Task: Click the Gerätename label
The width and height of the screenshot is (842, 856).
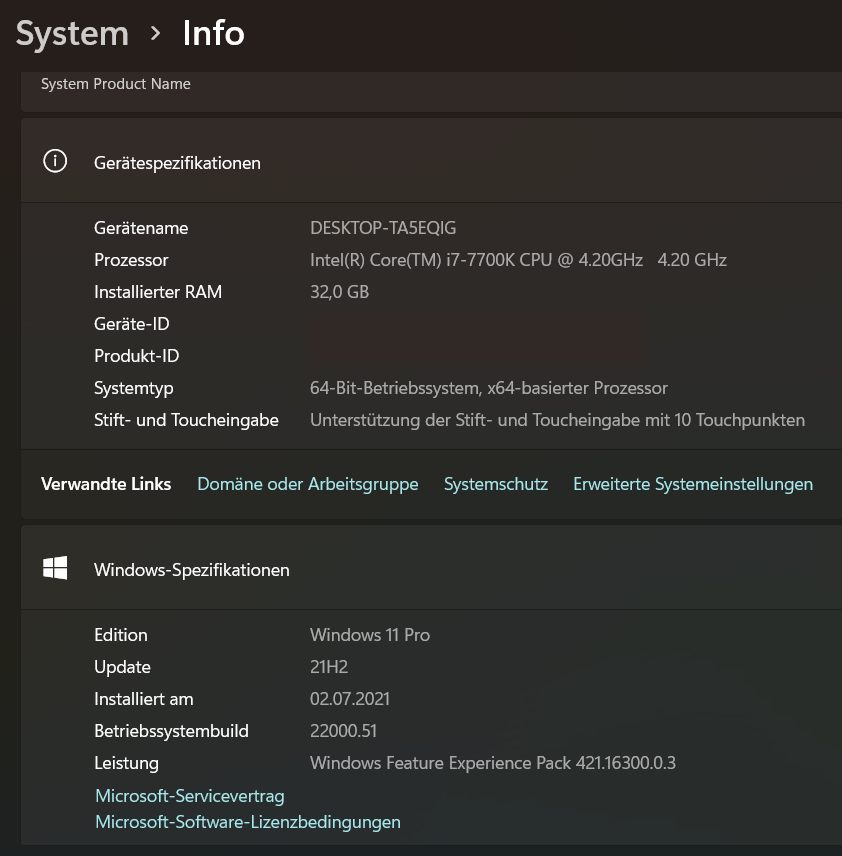Action: (x=141, y=228)
